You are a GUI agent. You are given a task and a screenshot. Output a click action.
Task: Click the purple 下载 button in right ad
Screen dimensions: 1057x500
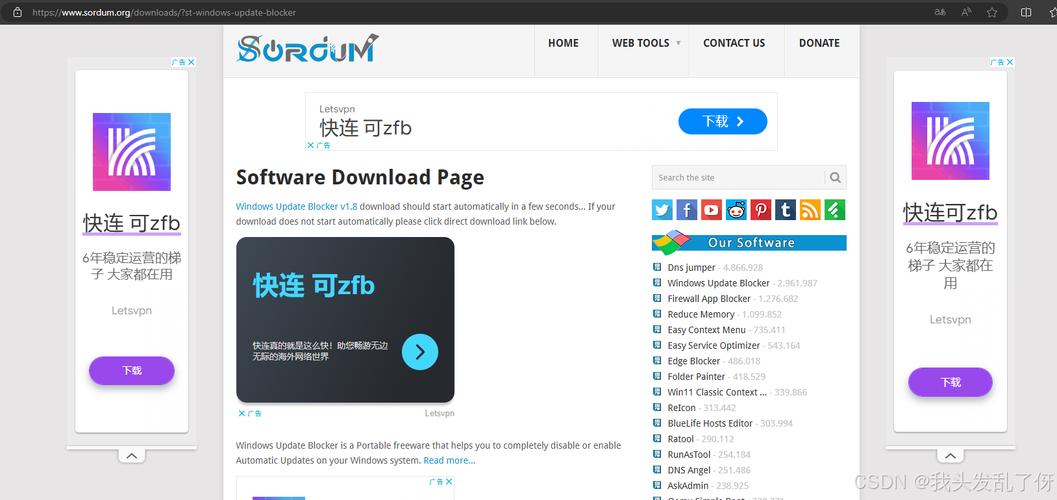[x=950, y=382]
